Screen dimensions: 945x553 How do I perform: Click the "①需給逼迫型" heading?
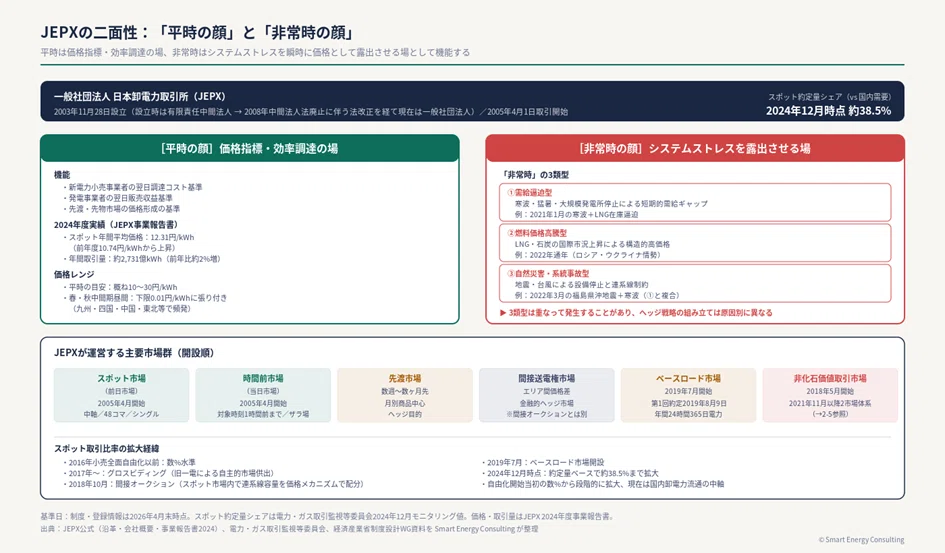point(530,193)
